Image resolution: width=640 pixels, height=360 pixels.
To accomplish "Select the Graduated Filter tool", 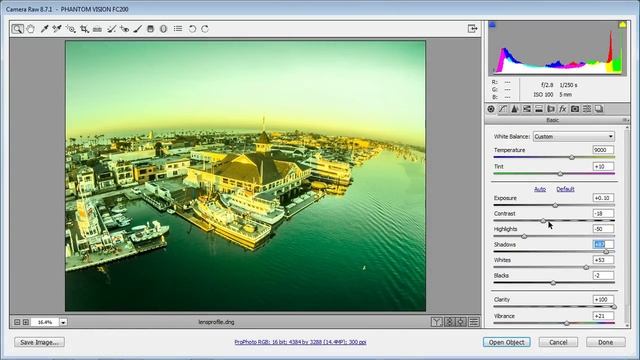I will click(151, 29).
